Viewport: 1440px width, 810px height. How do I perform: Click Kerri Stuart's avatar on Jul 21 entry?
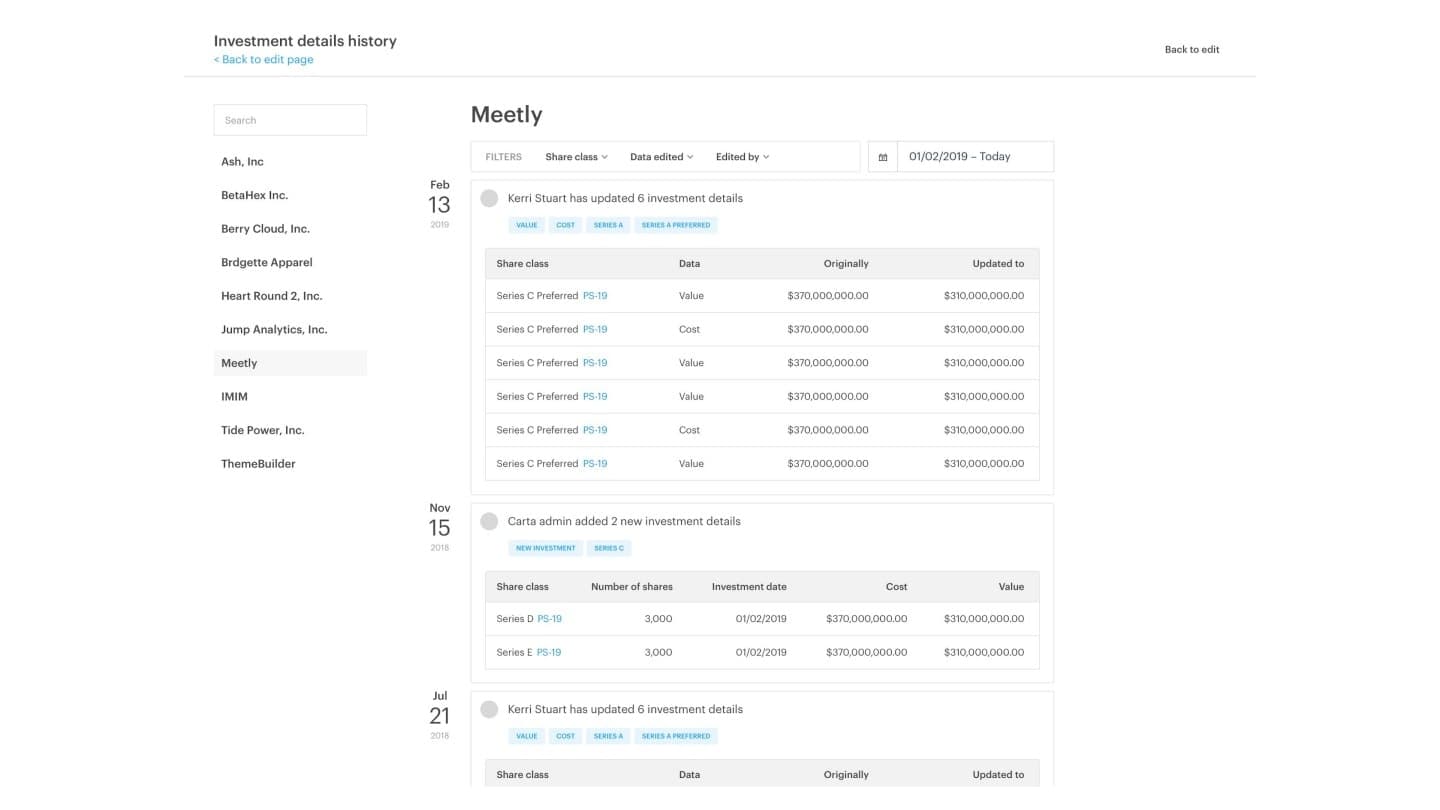tap(489, 709)
